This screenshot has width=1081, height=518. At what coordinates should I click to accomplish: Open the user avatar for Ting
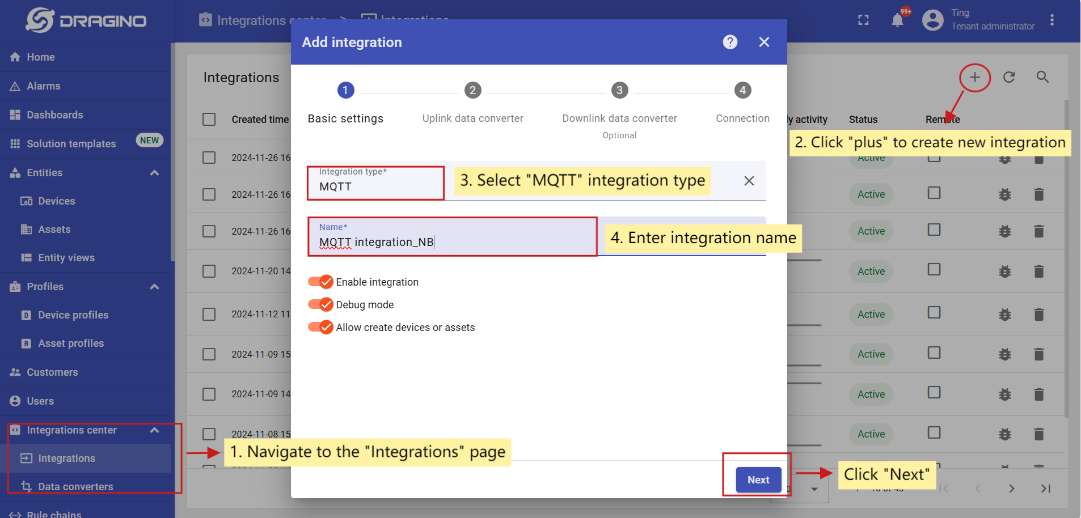(933, 20)
